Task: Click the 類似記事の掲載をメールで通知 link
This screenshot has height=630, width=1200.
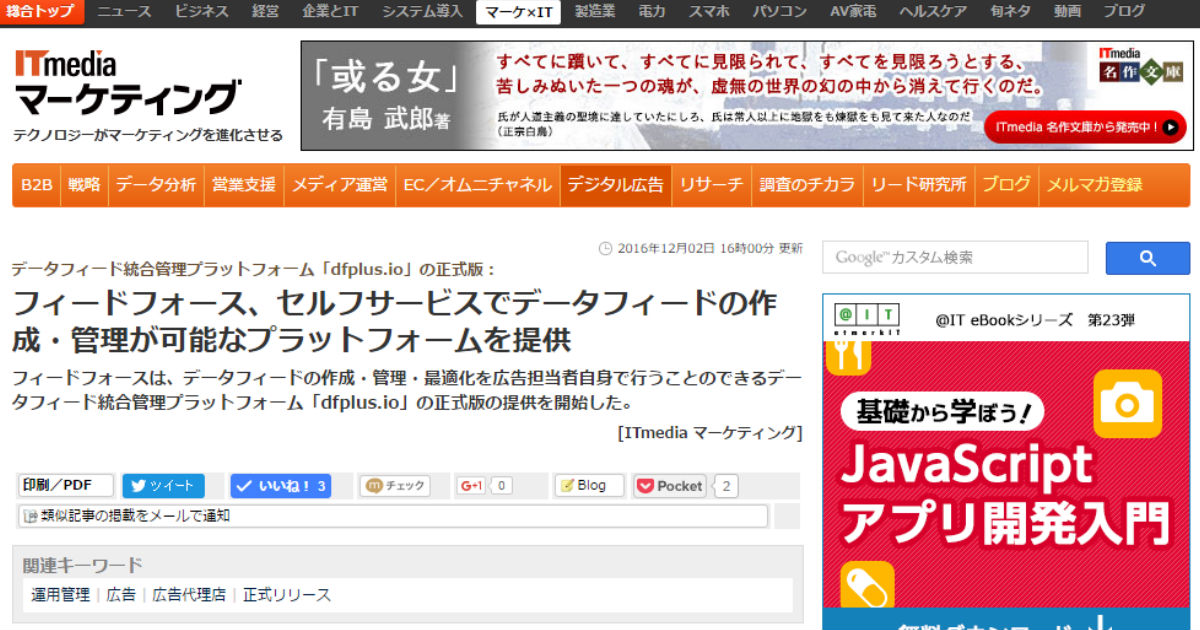Action: pyautogui.click(x=394, y=516)
